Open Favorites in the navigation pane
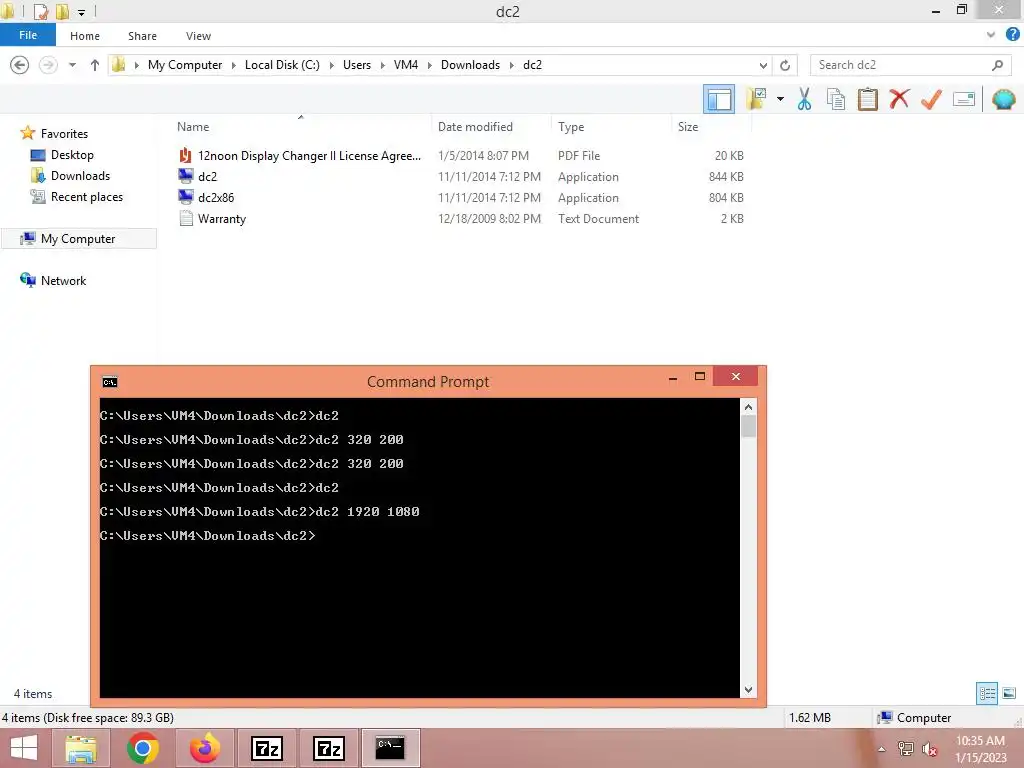This screenshot has width=1024, height=768. coord(64,133)
